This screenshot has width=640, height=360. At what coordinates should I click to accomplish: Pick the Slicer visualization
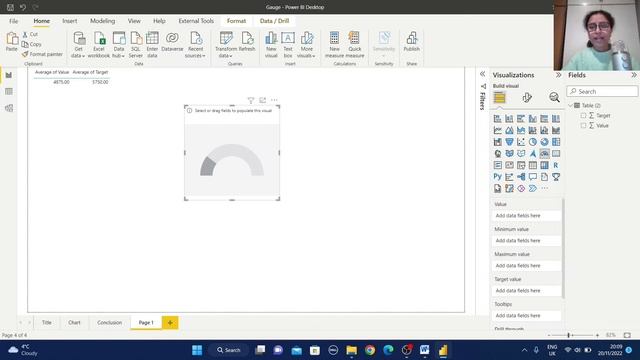point(521,165)
